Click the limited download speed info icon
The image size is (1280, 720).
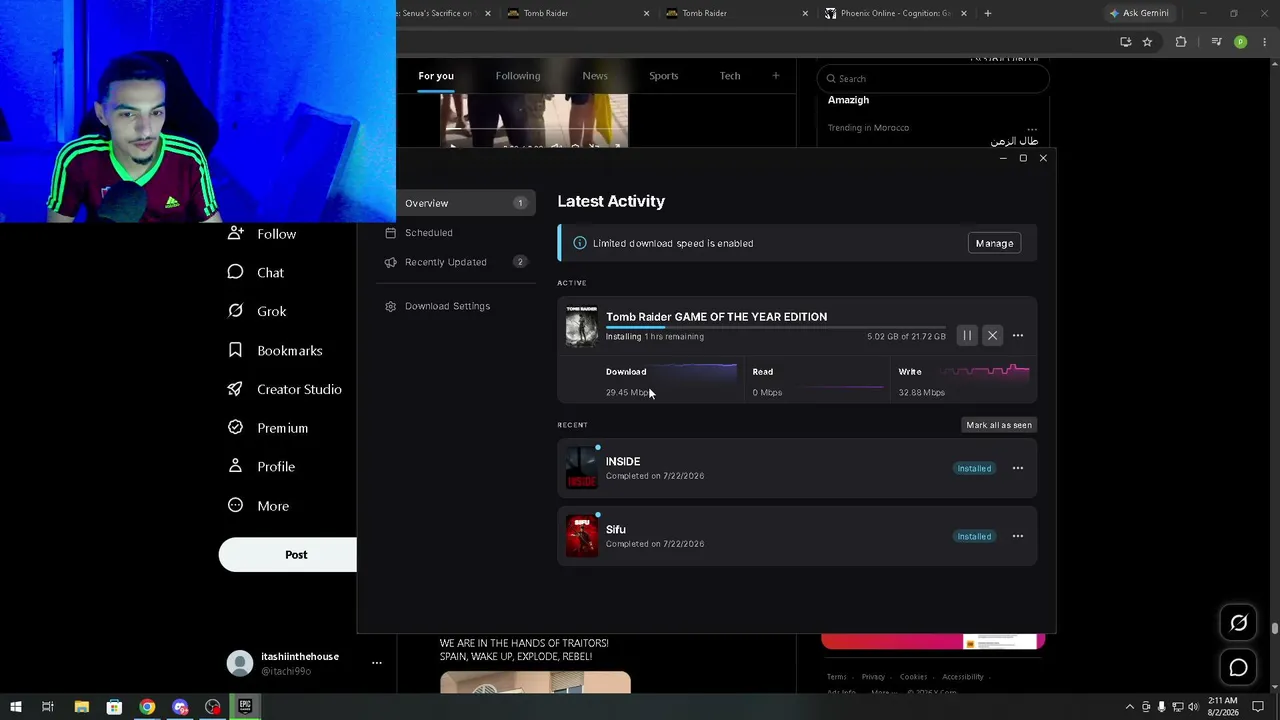[579, 243]
